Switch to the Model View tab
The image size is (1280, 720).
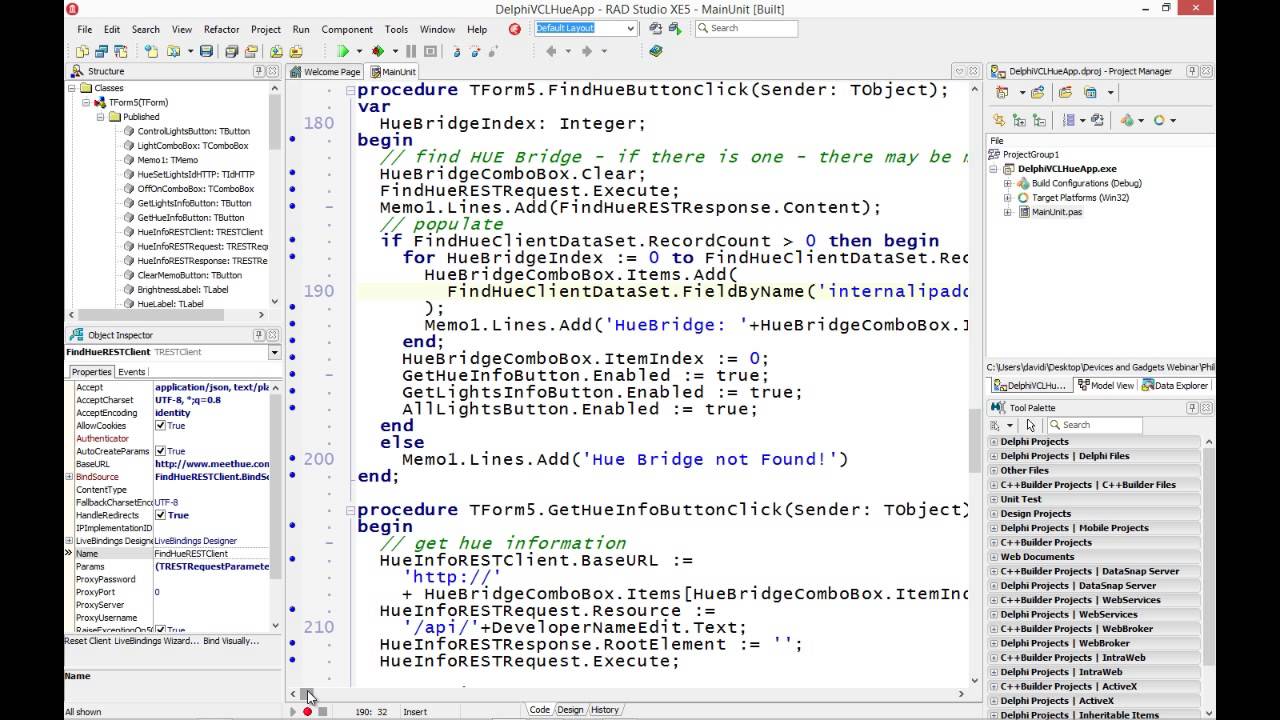click(x=1105, y=385)
